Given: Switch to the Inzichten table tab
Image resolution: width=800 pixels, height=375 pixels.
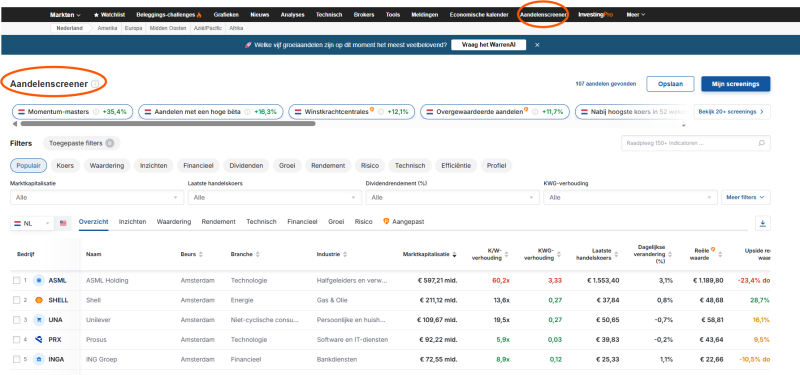Looking at the screenshot, I should 132,222.
